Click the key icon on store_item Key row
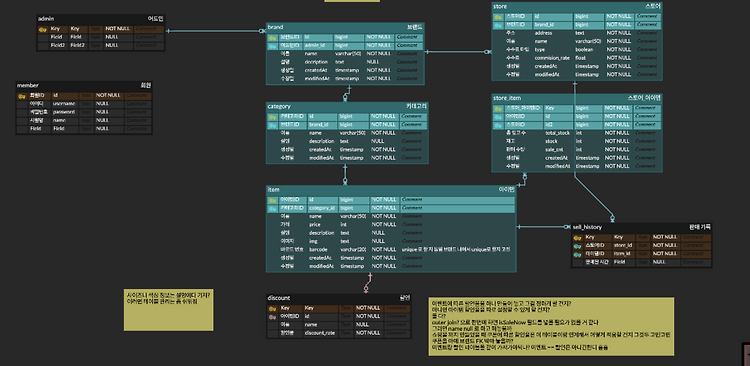 point(498,109)
